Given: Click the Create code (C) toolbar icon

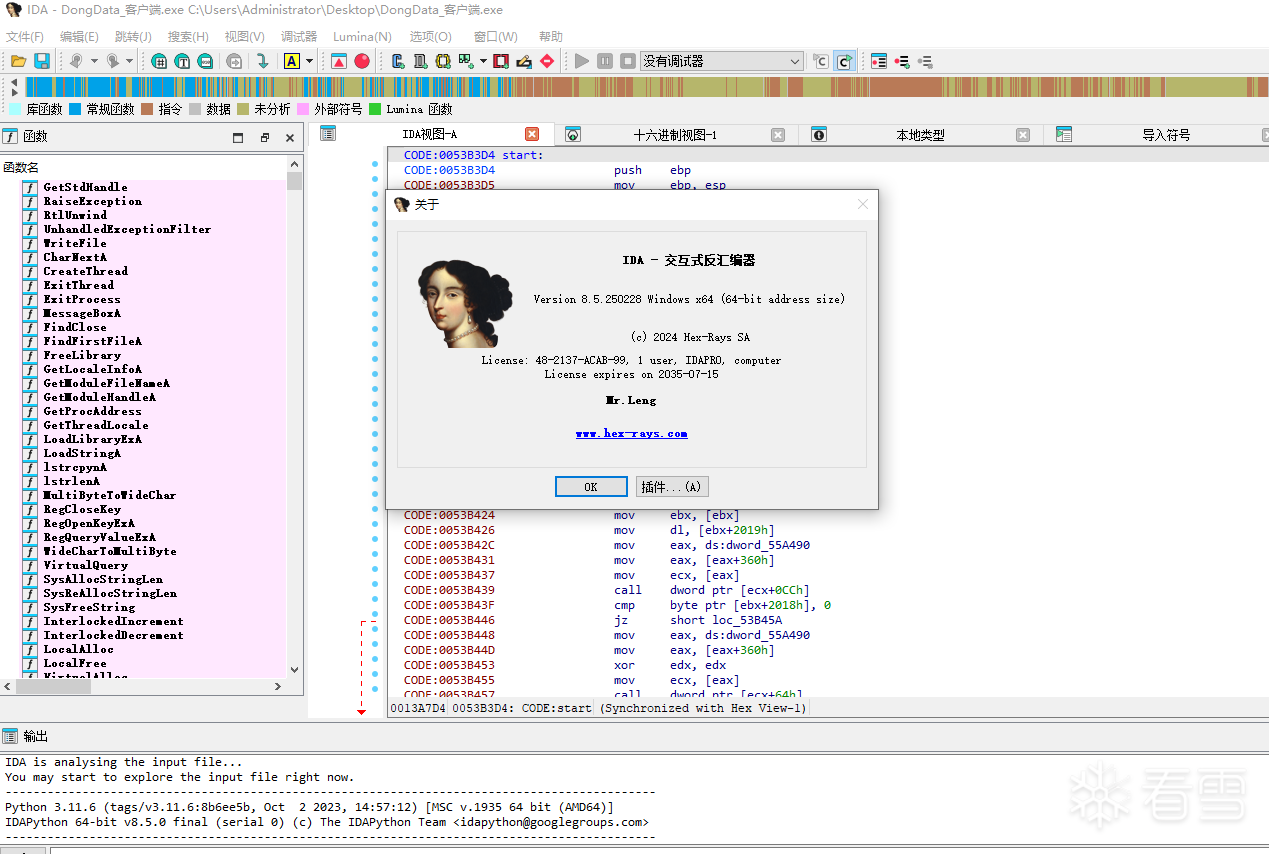Looking at the screenshot, I should (x=398, y=61).
